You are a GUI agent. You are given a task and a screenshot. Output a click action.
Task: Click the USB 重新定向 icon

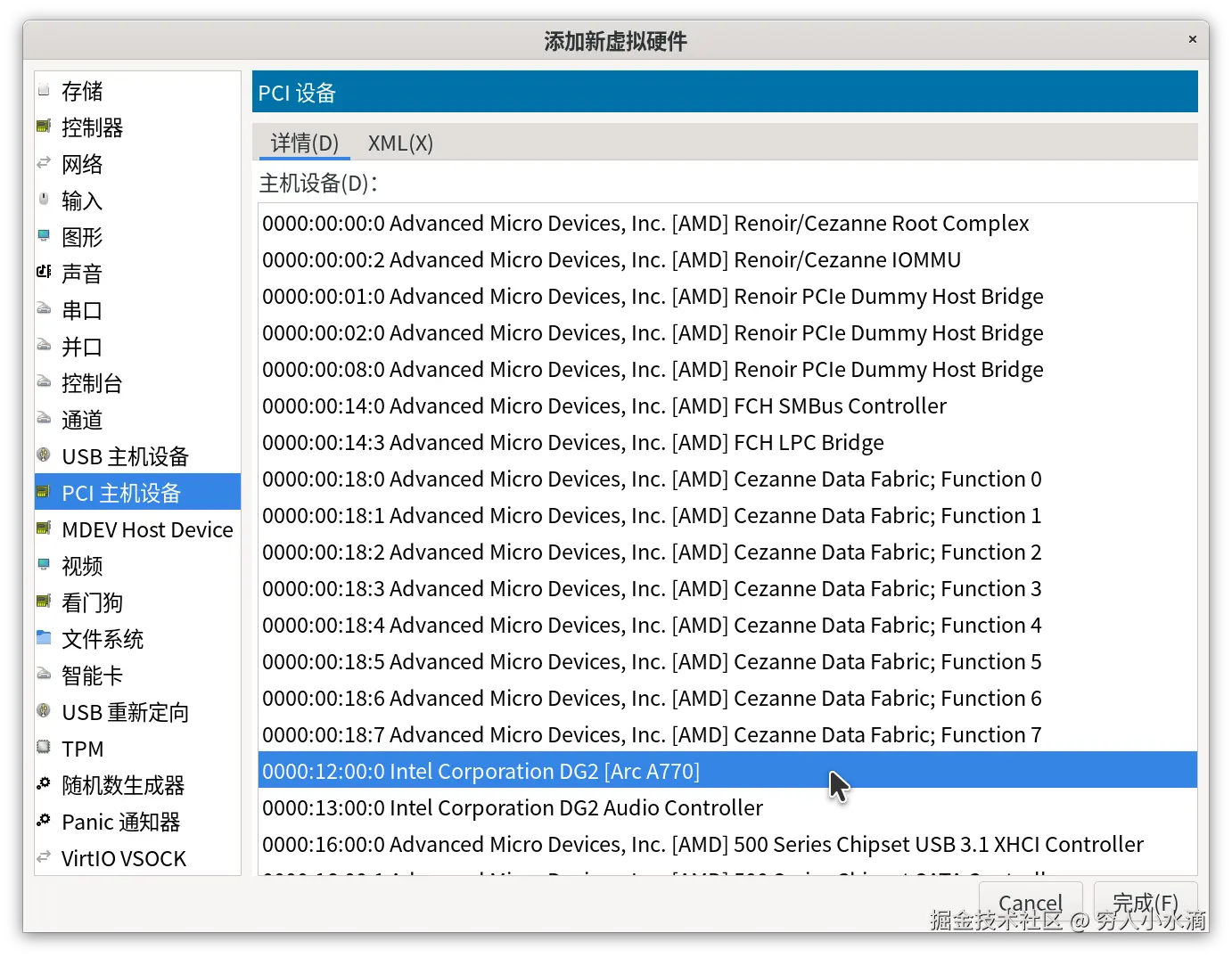(44, 711)
